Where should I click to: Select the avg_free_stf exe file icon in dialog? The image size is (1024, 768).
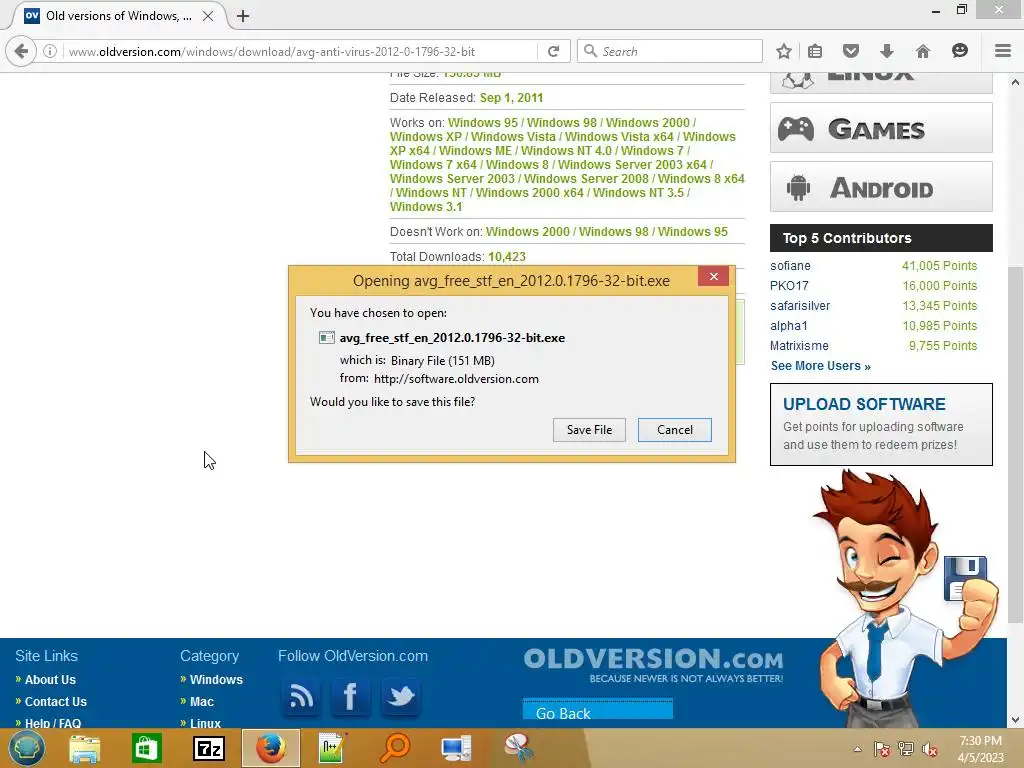coord(327,338)
